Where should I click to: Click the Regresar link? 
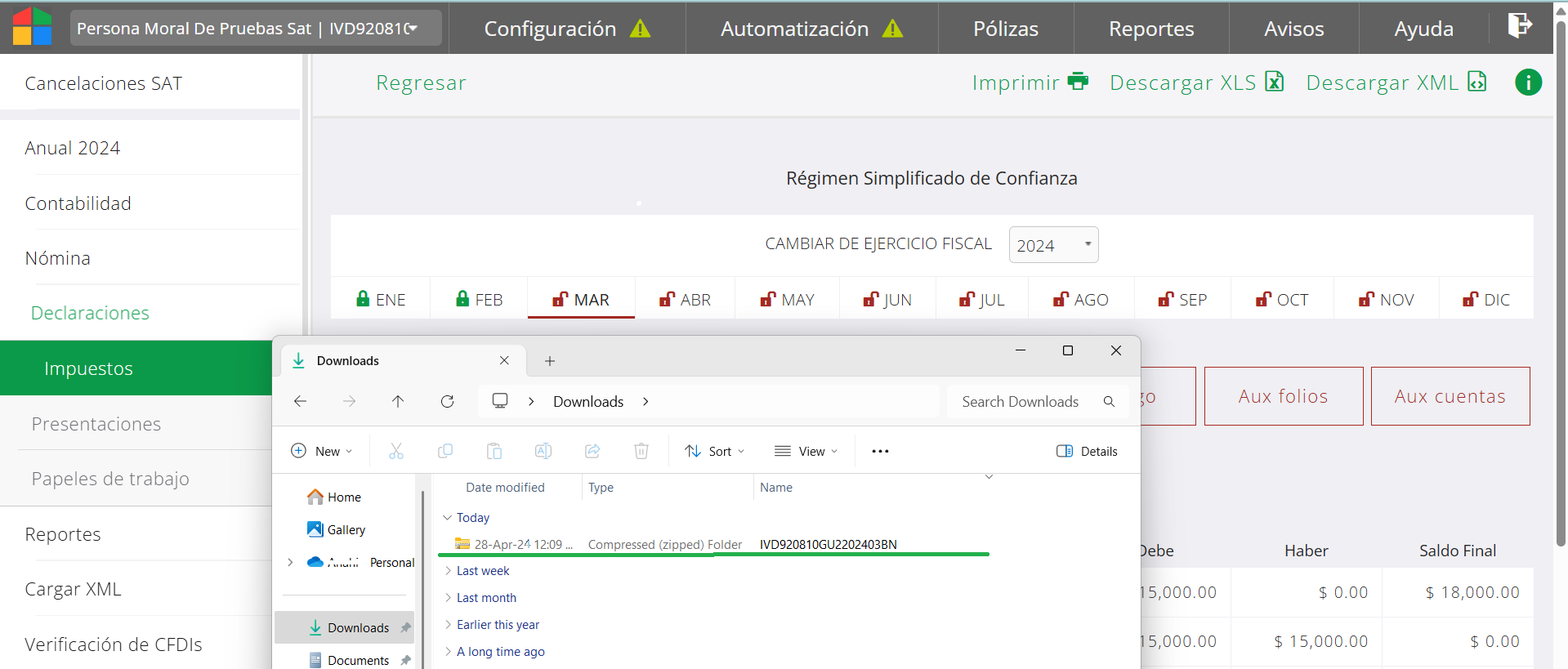[x=421, y=83]
